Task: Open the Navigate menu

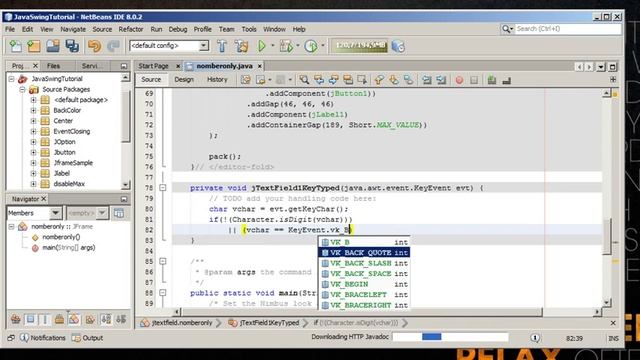Action: (73, 29)
